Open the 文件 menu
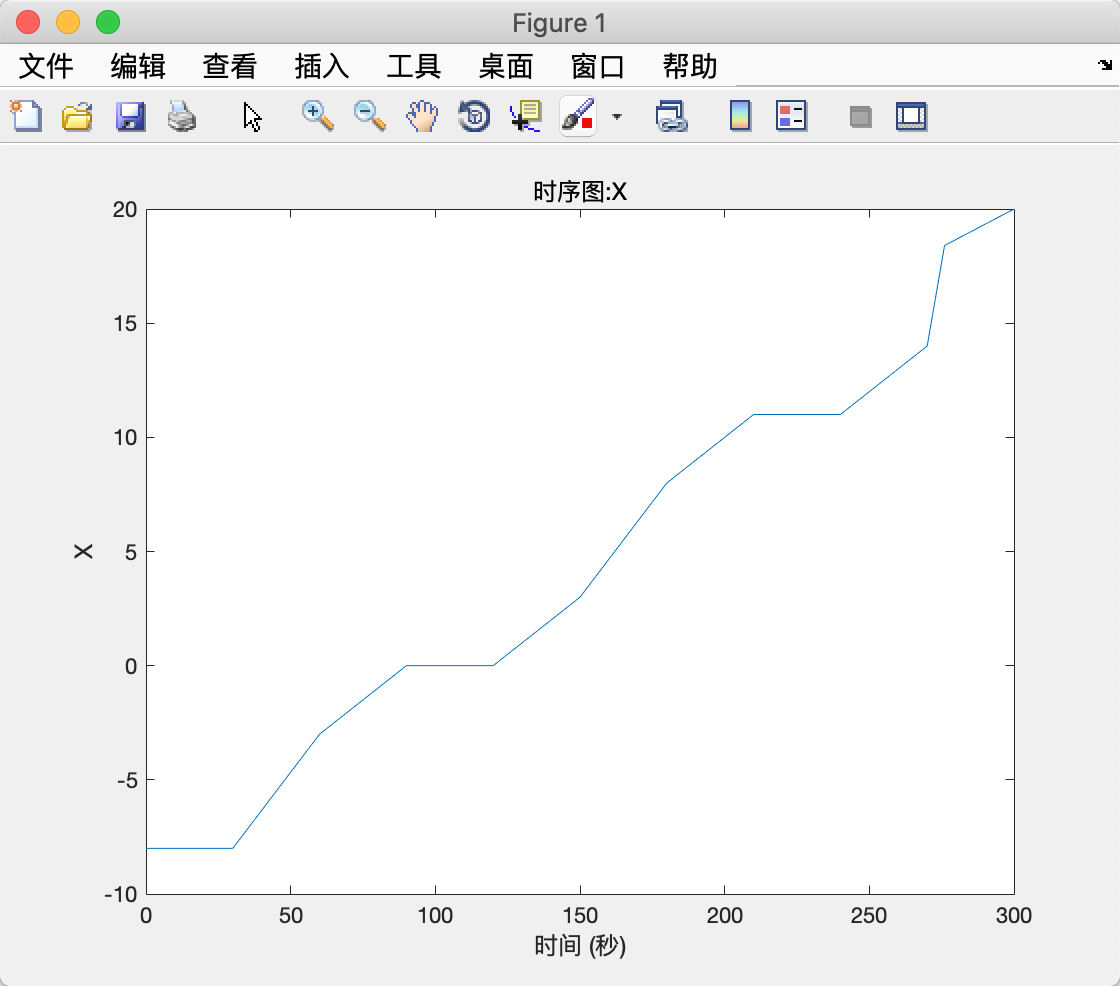The width and height of the screenshot is (1120, 986). pyautogui.click(x=47, y=66)
